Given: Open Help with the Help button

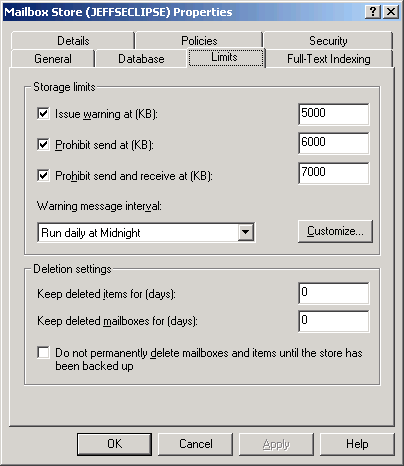Looking at the screenshot, I should 357,444.
